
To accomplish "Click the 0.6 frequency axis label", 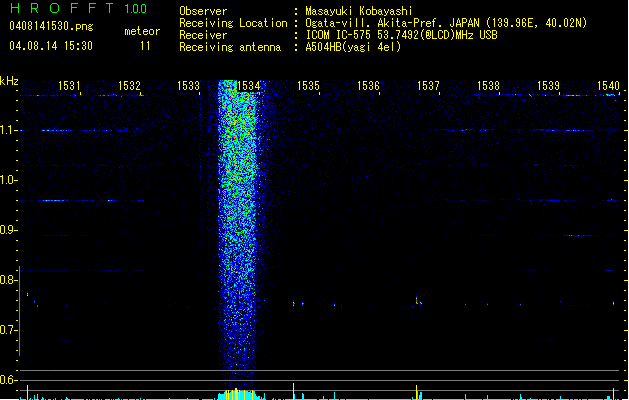I will coord(8,380).
